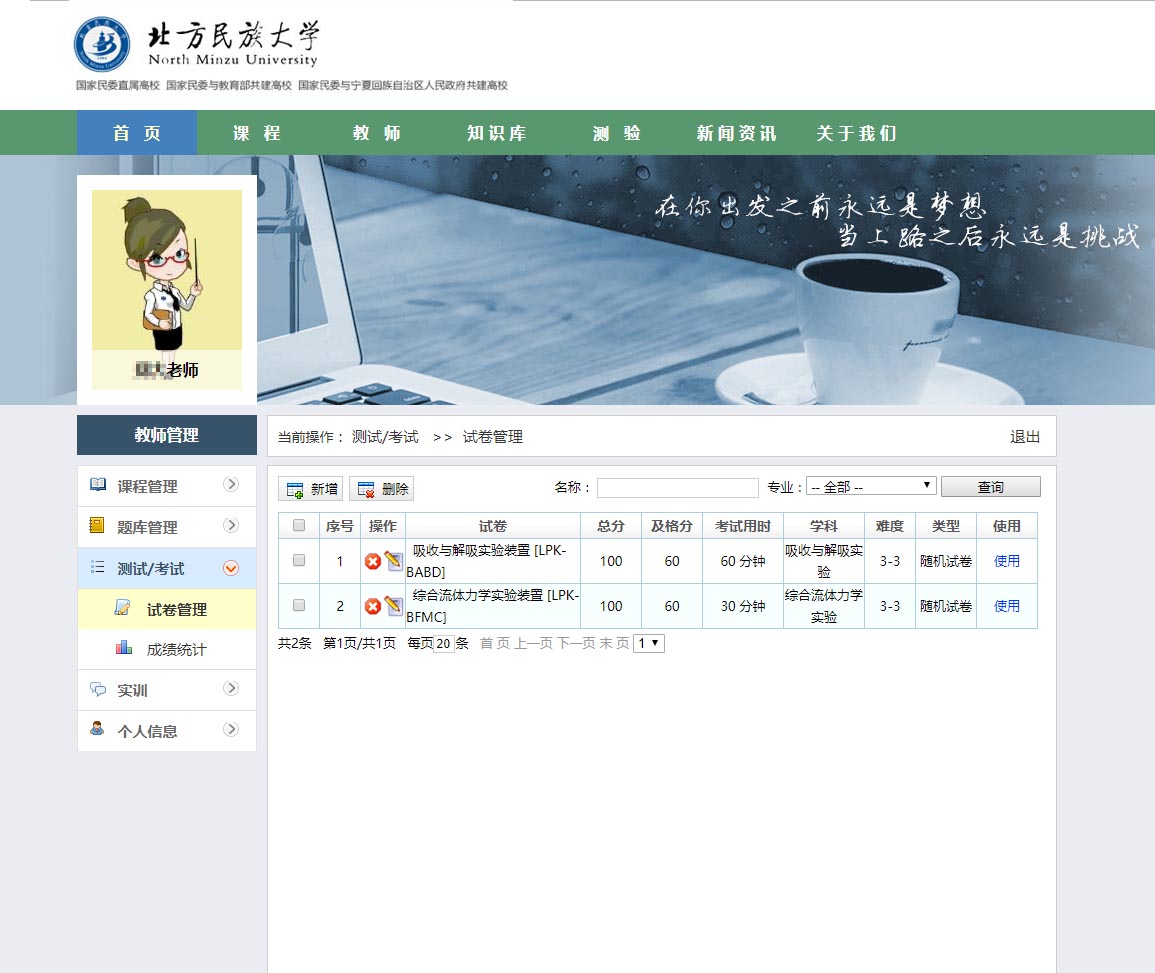Click the red delete icon in row 1
This screenshot has width=1155, height=973.
(x=373, y=562)
